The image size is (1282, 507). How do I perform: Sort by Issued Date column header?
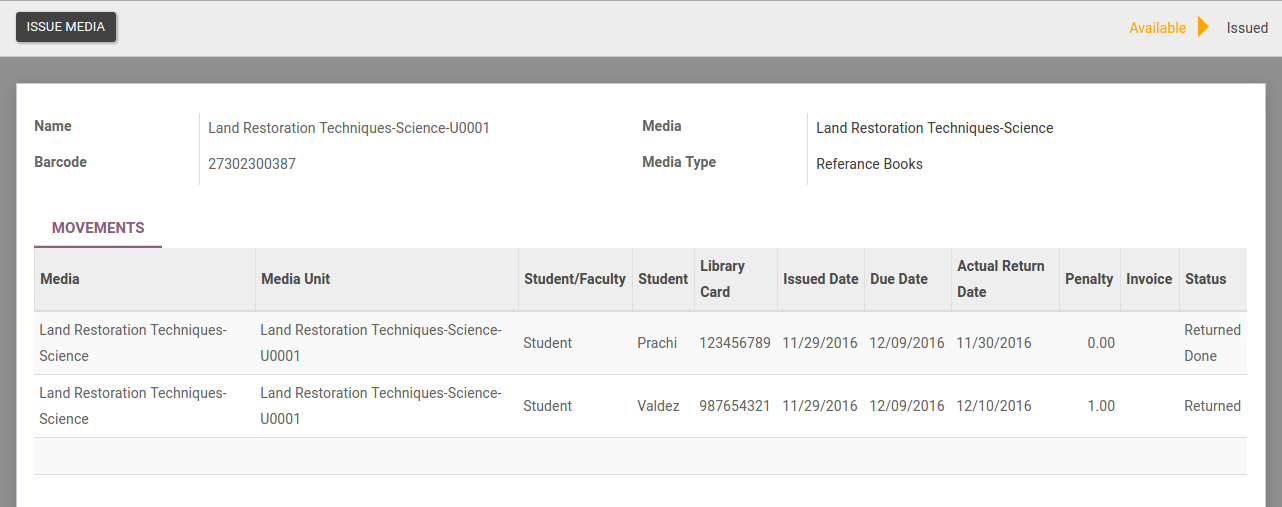point(820,279)
